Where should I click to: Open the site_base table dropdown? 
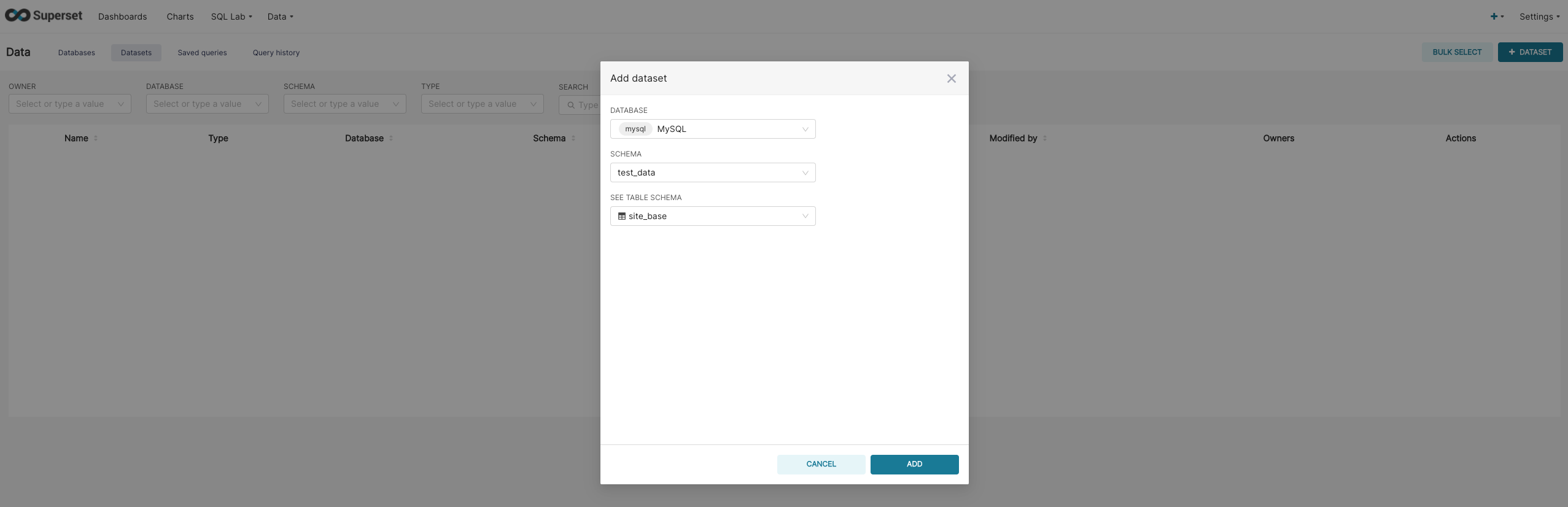click(713, 216)
